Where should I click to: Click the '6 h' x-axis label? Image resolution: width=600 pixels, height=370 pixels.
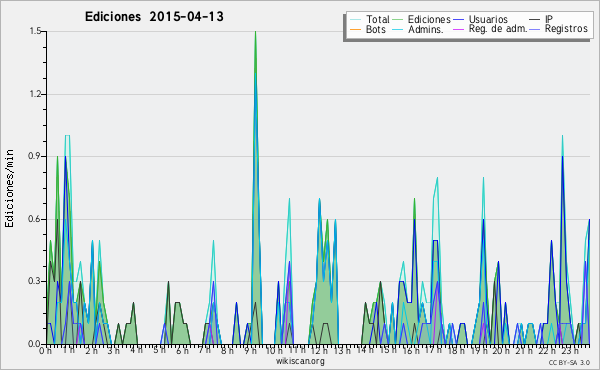pos(182,350)
